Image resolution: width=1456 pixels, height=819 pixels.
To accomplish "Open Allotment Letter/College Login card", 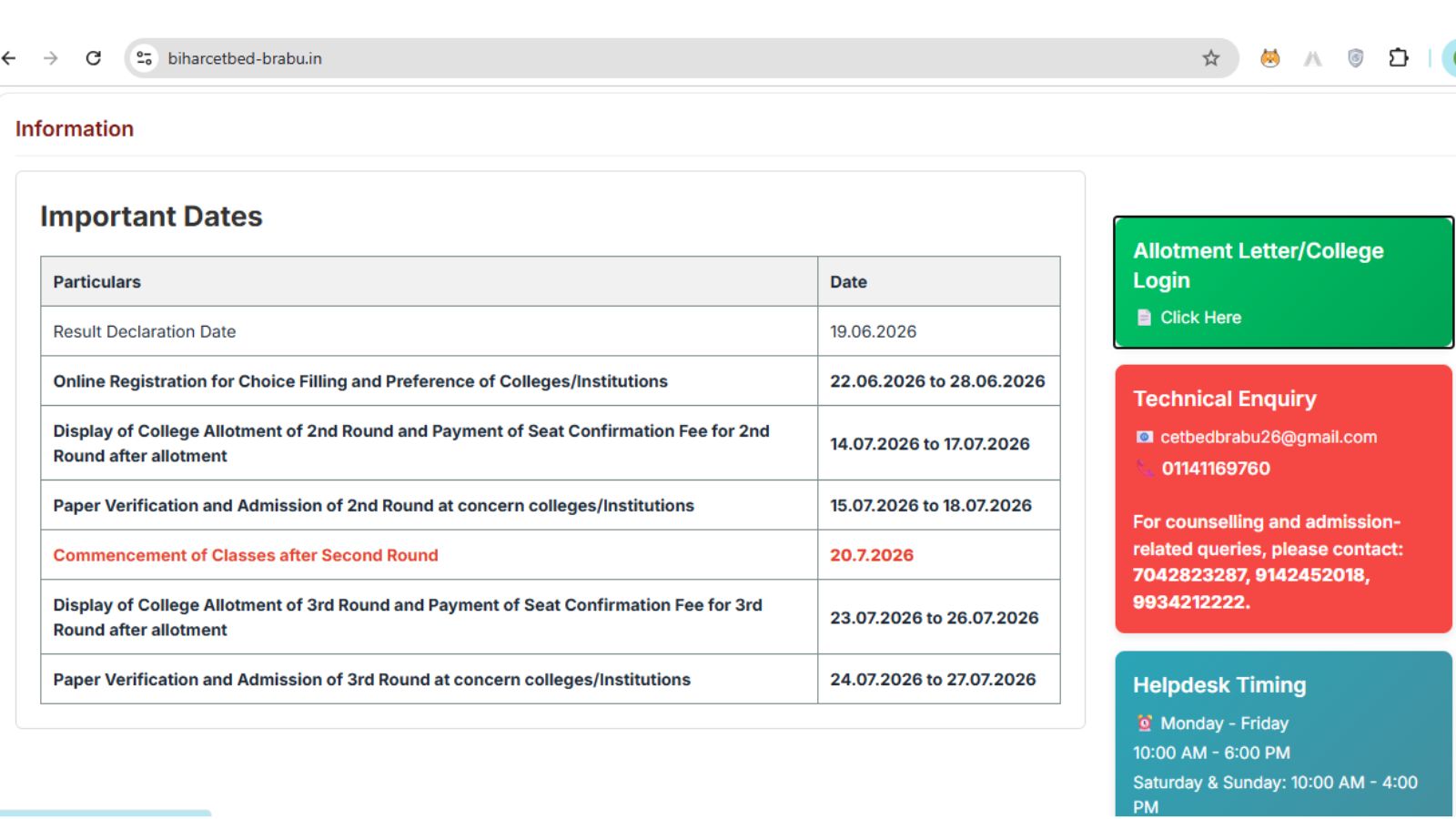I will pyautogui.click(x=1283, y=282).
